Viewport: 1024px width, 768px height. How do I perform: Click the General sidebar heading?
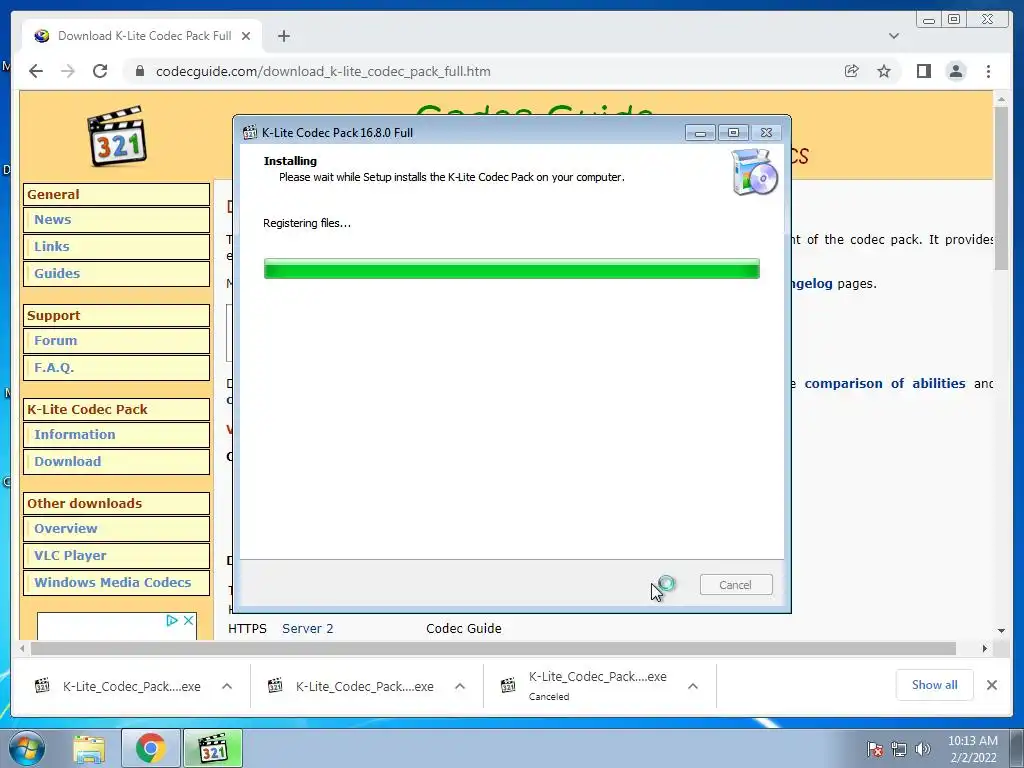(116, 195)
